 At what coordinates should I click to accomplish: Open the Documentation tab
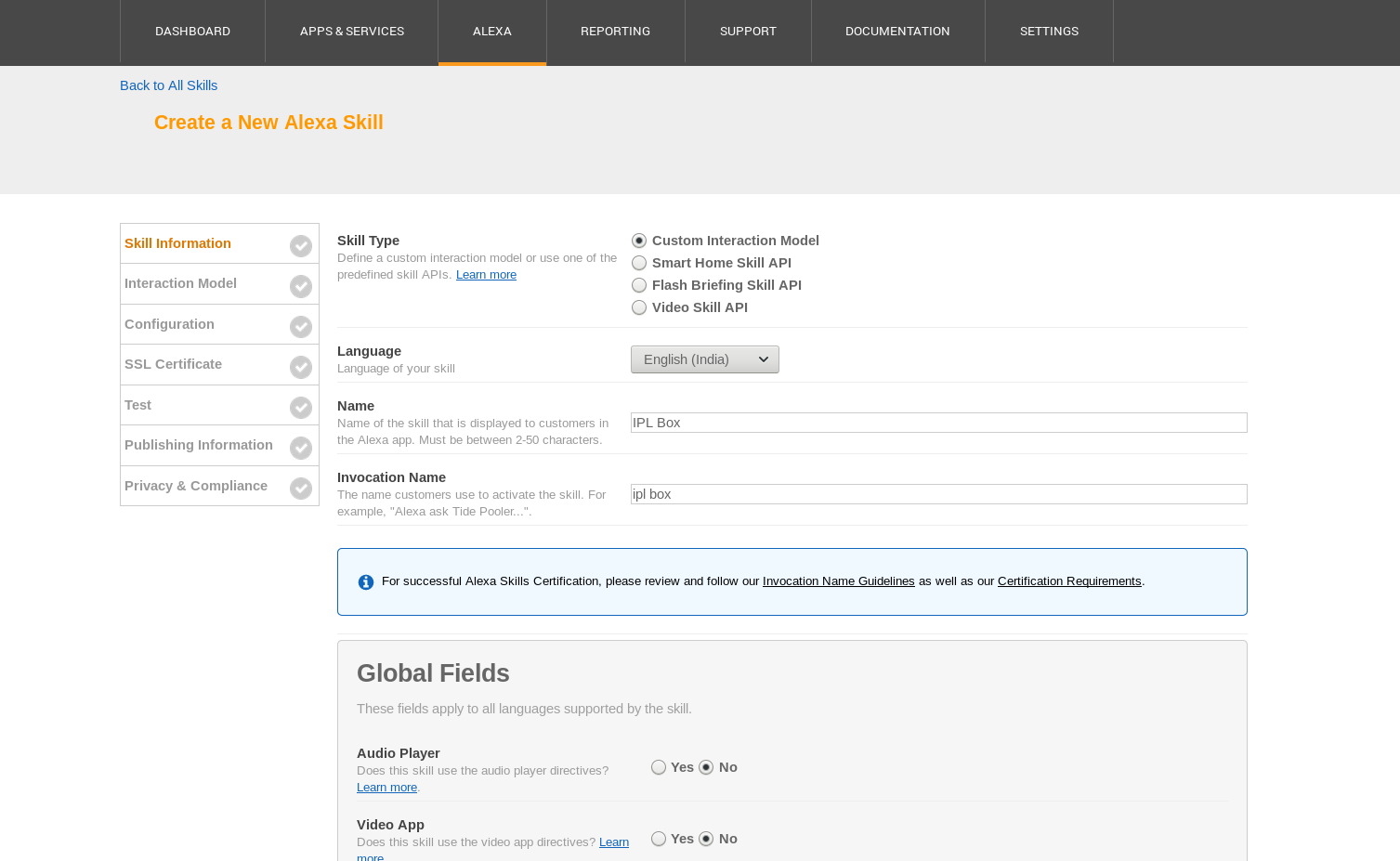point(897,32)
